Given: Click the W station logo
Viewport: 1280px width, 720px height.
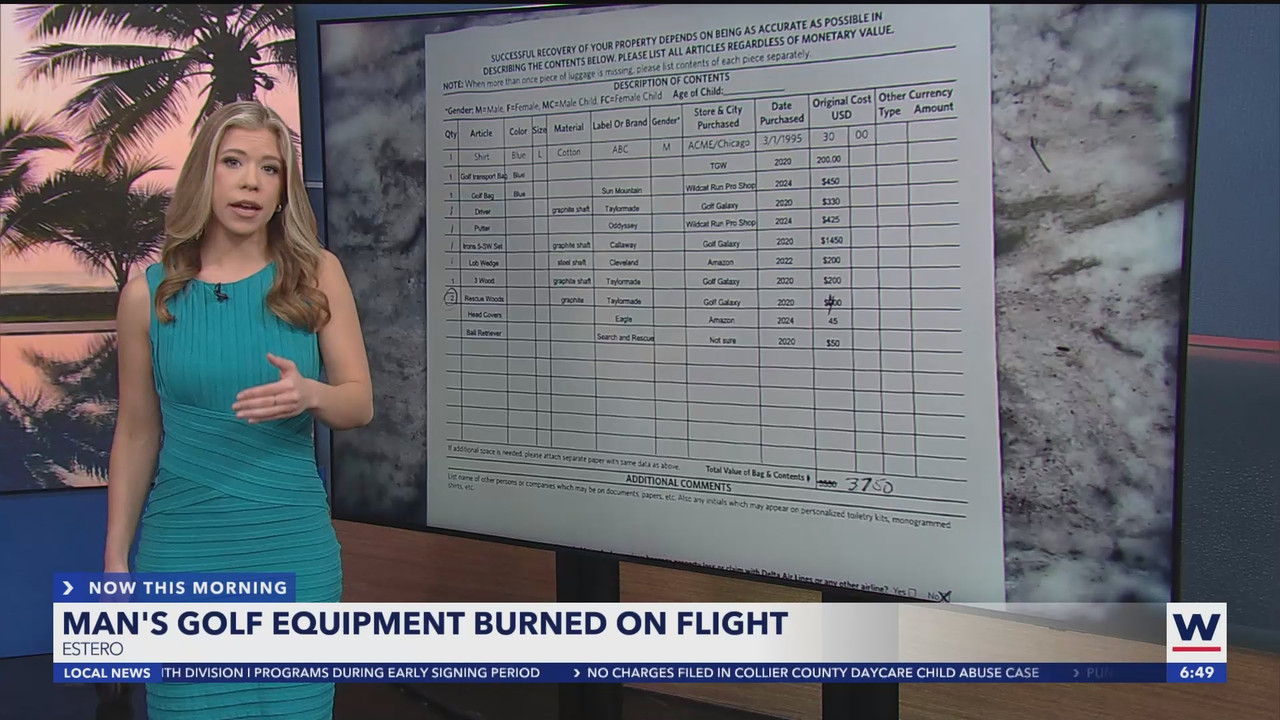Looking at the screenshot, I should coord(1196,632).
